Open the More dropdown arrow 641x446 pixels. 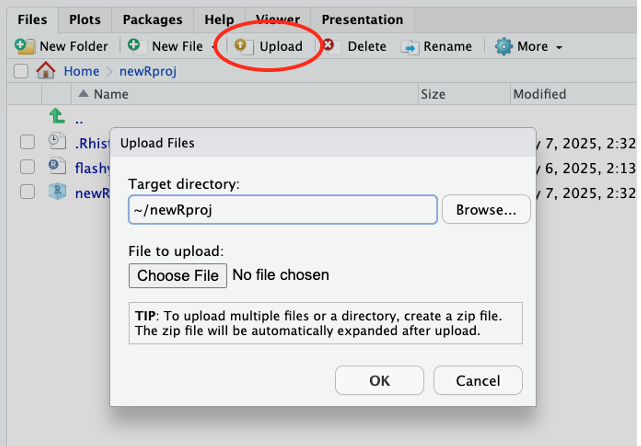(559, 47)
